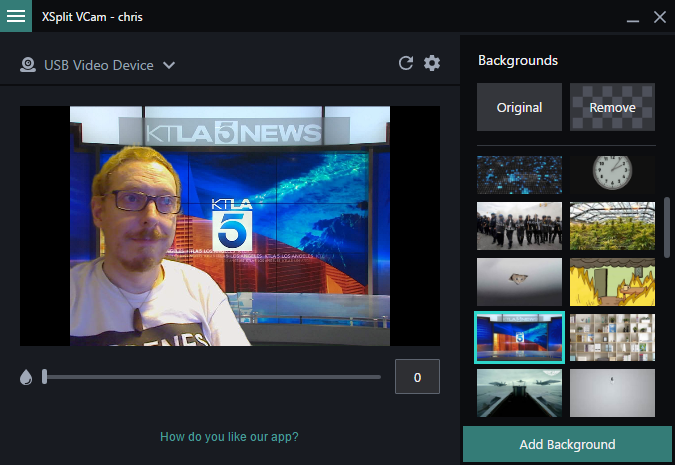This screenshot has height=465, width=675.
Task: Pick the fighter jets over carrier background
Action: (519, 393)
